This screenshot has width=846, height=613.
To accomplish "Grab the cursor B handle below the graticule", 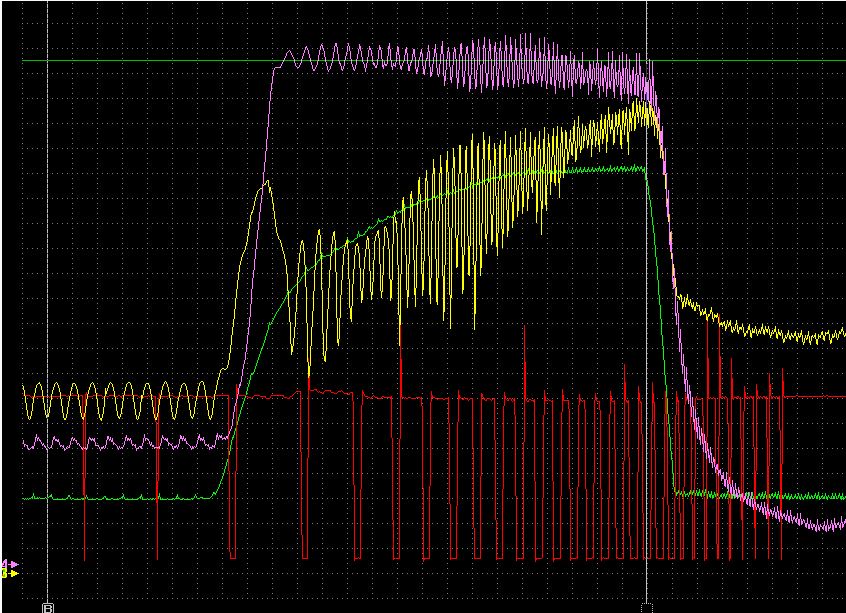I will [47, 609].
